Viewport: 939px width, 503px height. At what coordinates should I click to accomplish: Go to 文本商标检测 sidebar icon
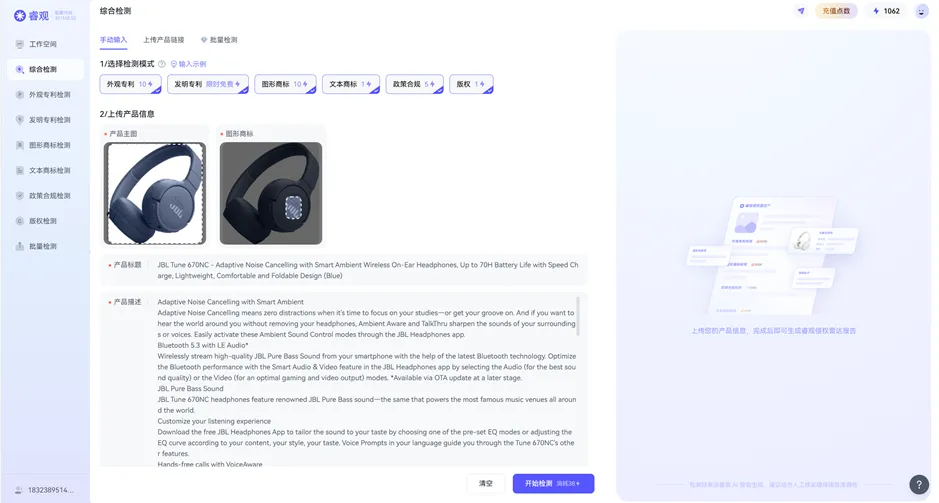(x=20, y=171)
